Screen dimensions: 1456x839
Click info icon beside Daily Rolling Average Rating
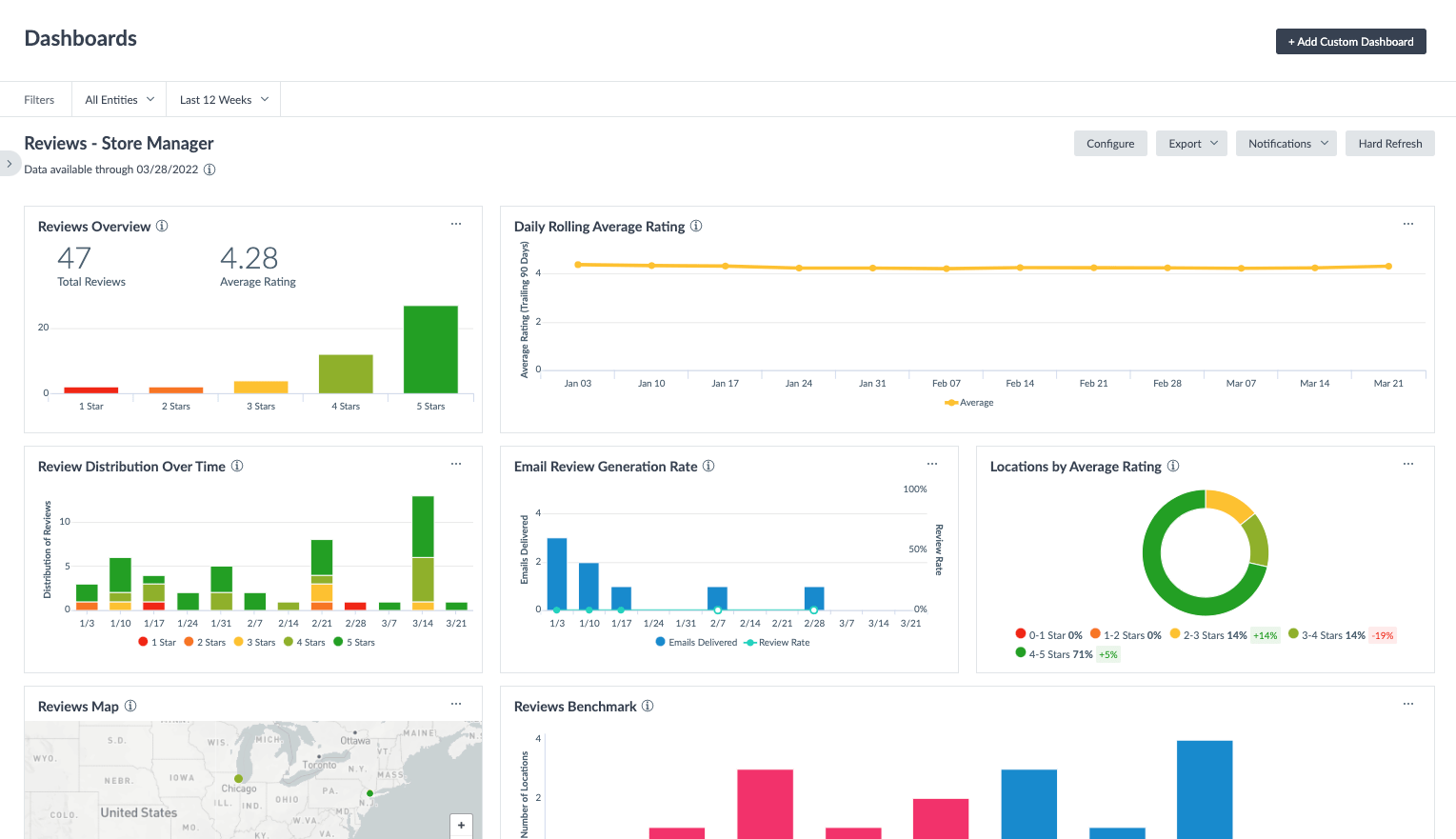click(696, 226)
